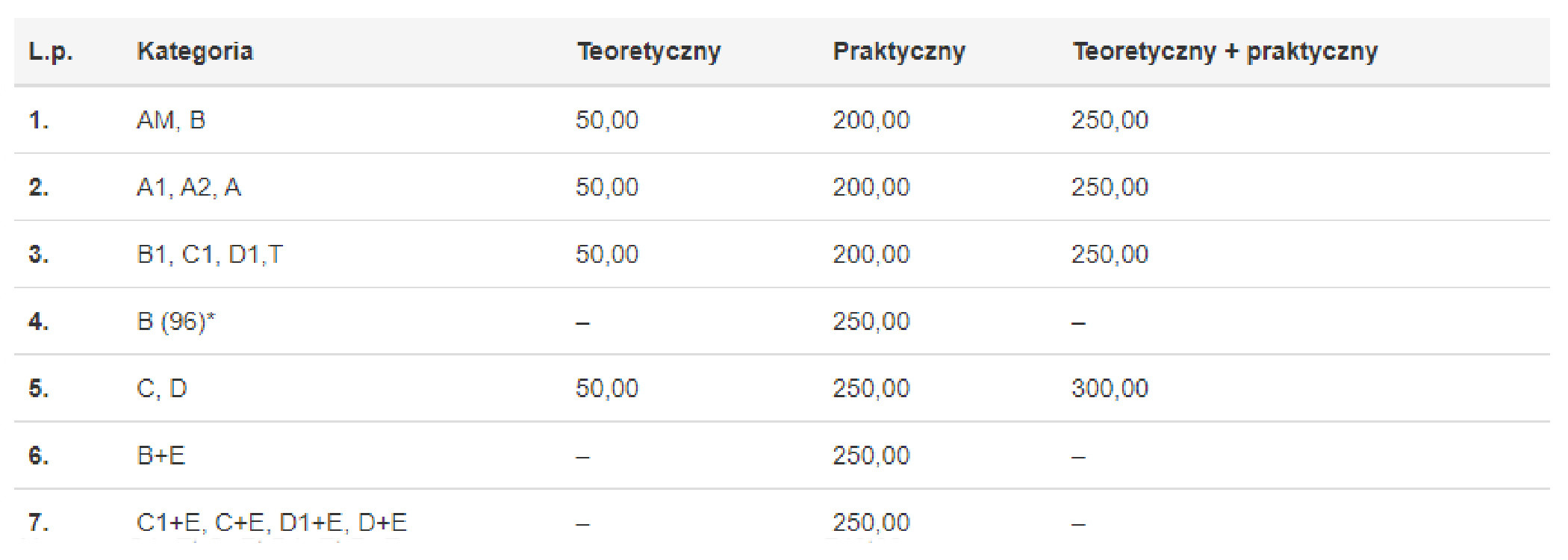Click the L.p. column header
The width and height of the screenshot is (1568, 560).
51,52
